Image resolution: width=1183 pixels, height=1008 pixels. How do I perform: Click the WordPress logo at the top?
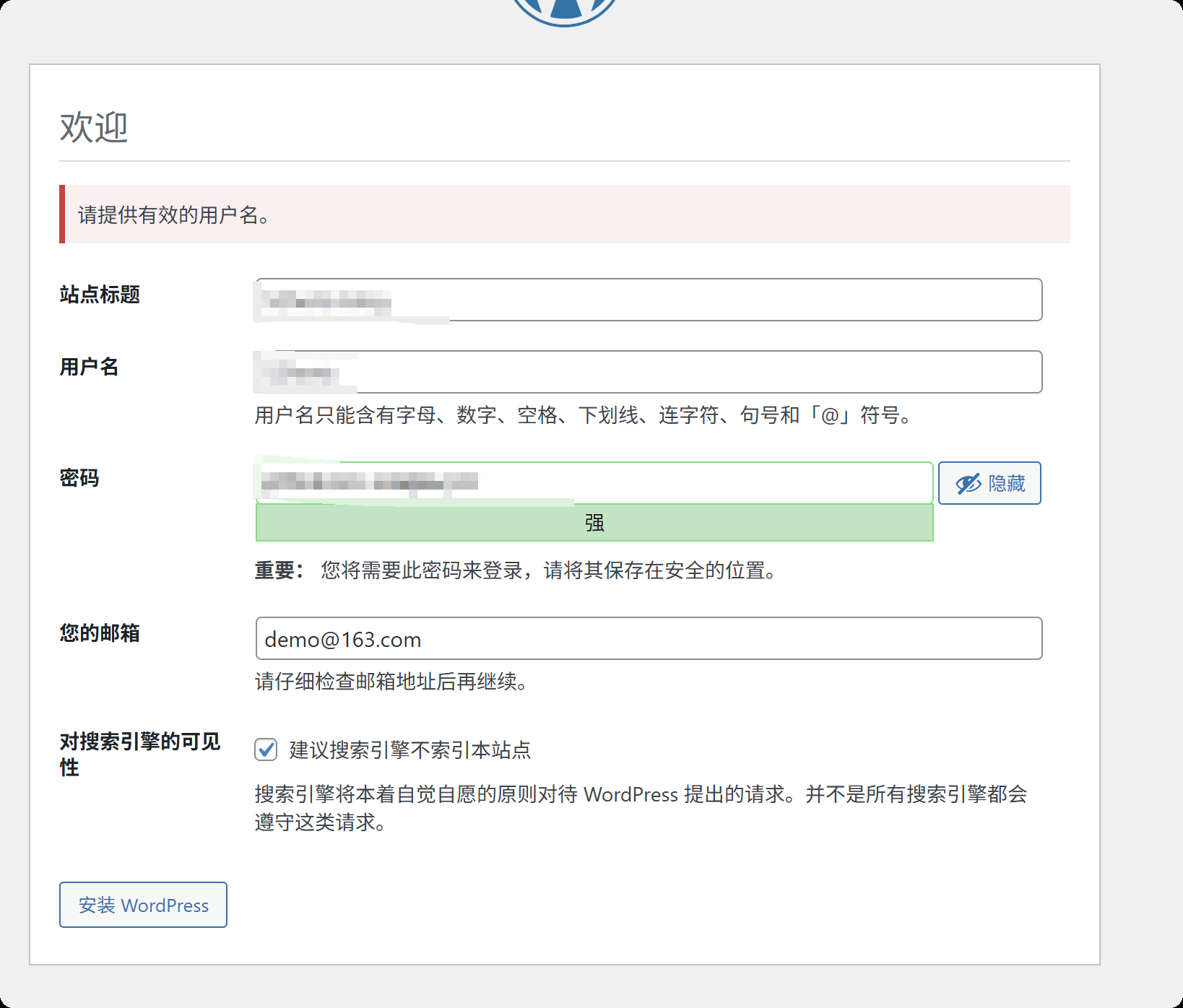pos(564,9)
